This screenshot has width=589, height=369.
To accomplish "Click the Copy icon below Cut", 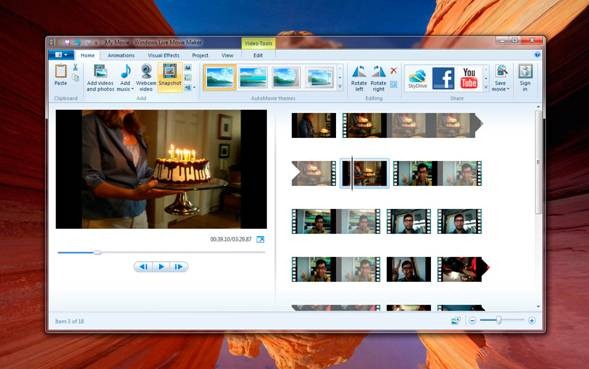I will (75, 77).
